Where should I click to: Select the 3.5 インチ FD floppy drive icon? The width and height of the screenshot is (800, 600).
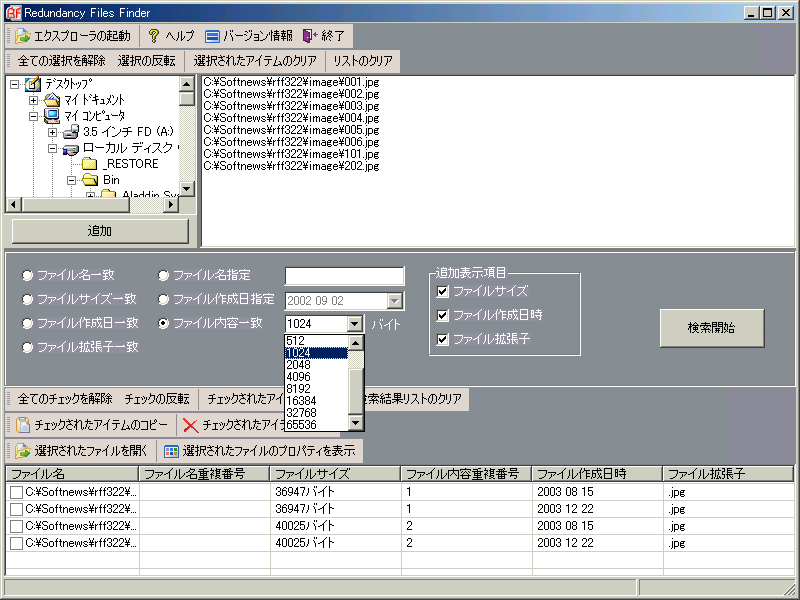coord(71,132)
